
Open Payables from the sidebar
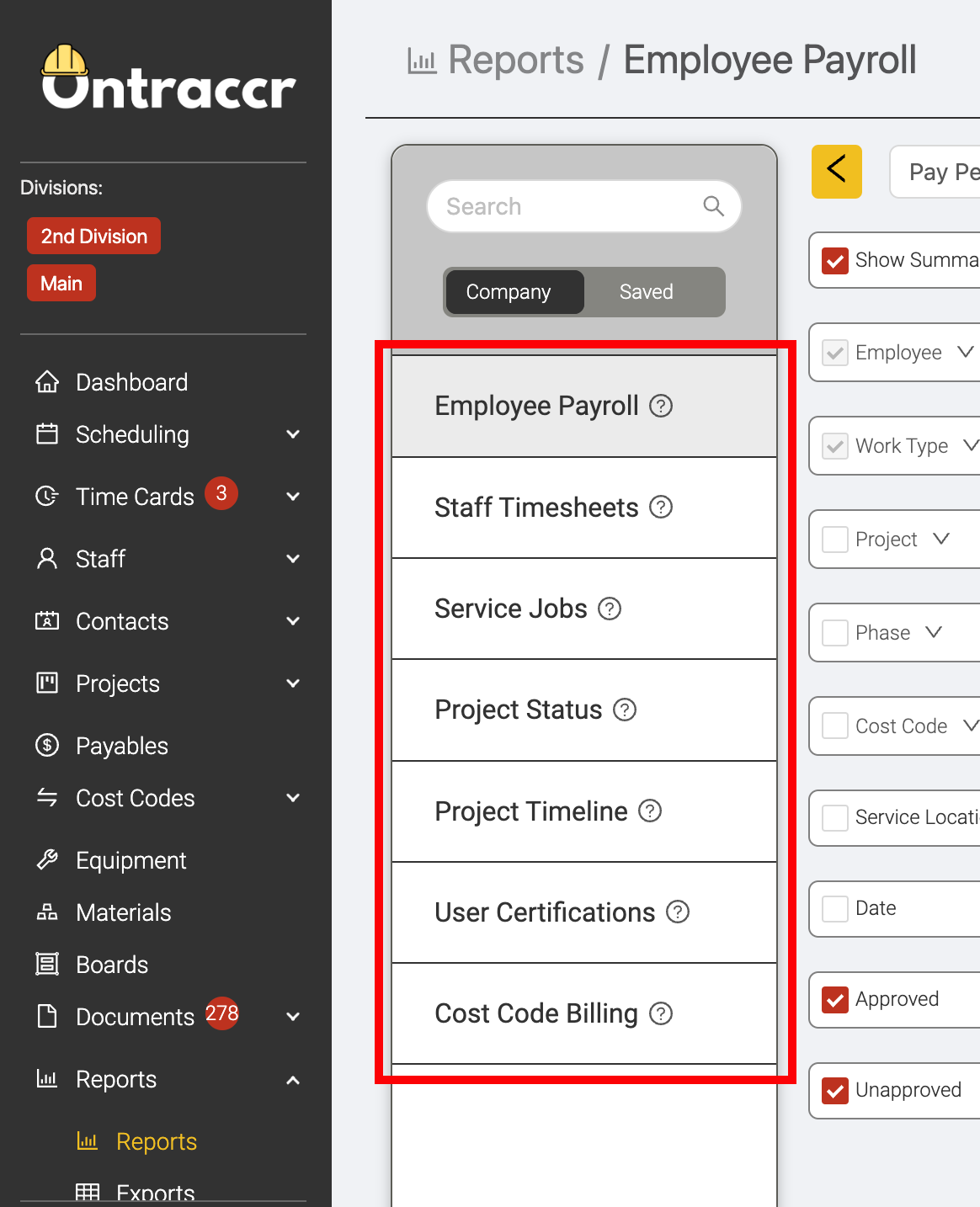point(122,746)
